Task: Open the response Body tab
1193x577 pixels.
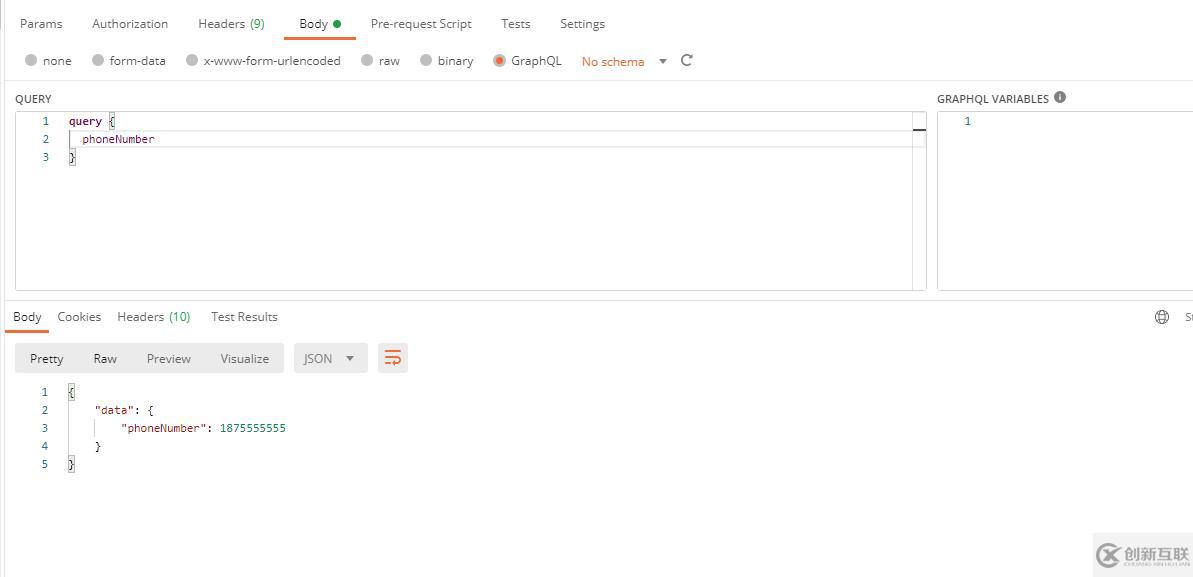Action: 27,317
